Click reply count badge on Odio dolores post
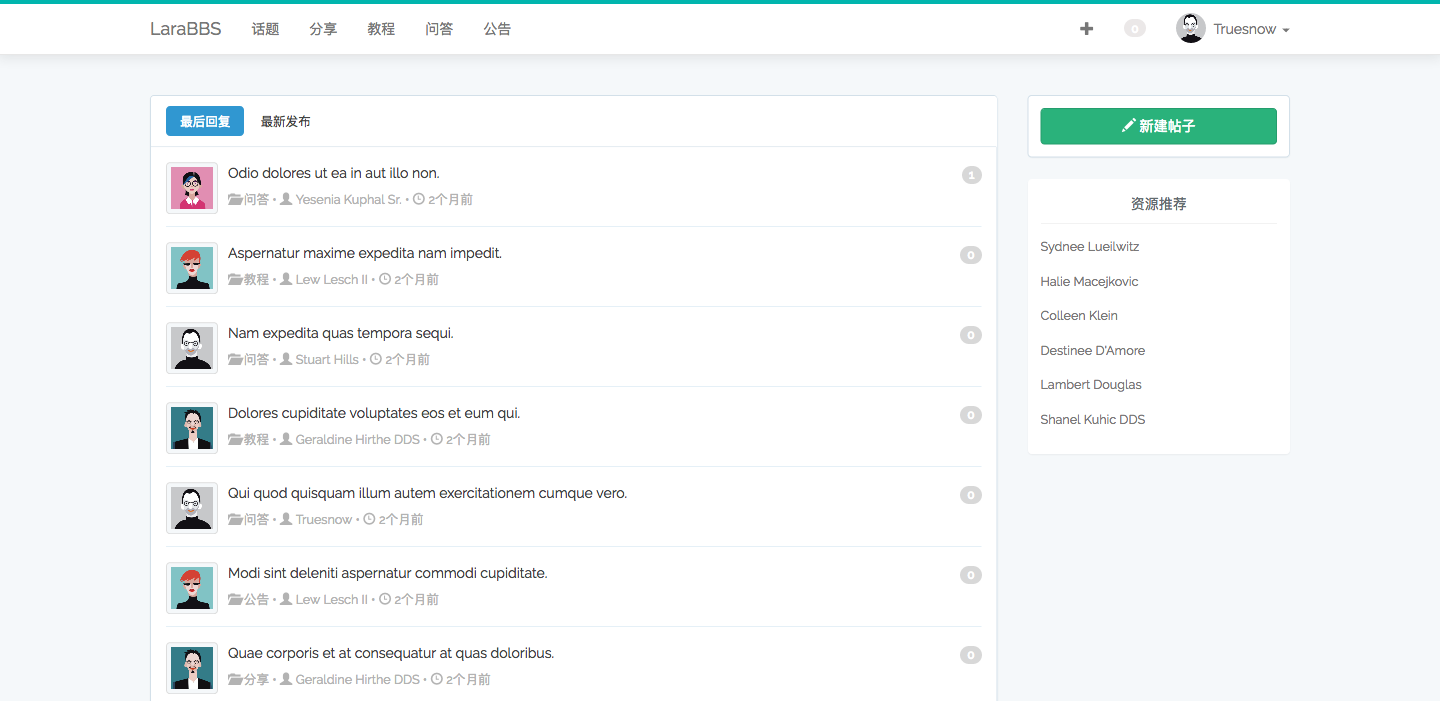Viewport: 1440px width, 701px height. (972, 175)
